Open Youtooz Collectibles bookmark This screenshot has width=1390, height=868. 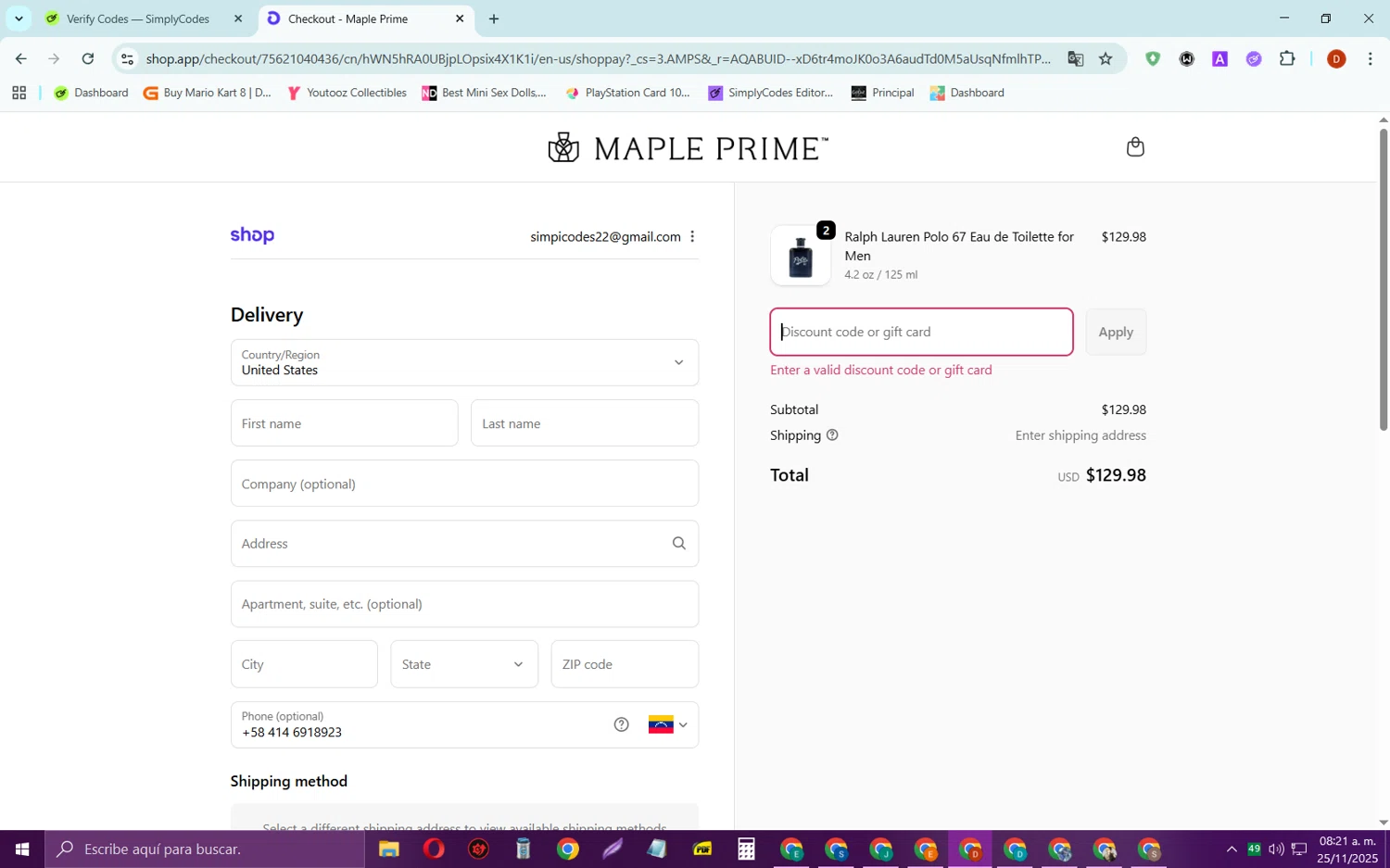tap(347, 93)
